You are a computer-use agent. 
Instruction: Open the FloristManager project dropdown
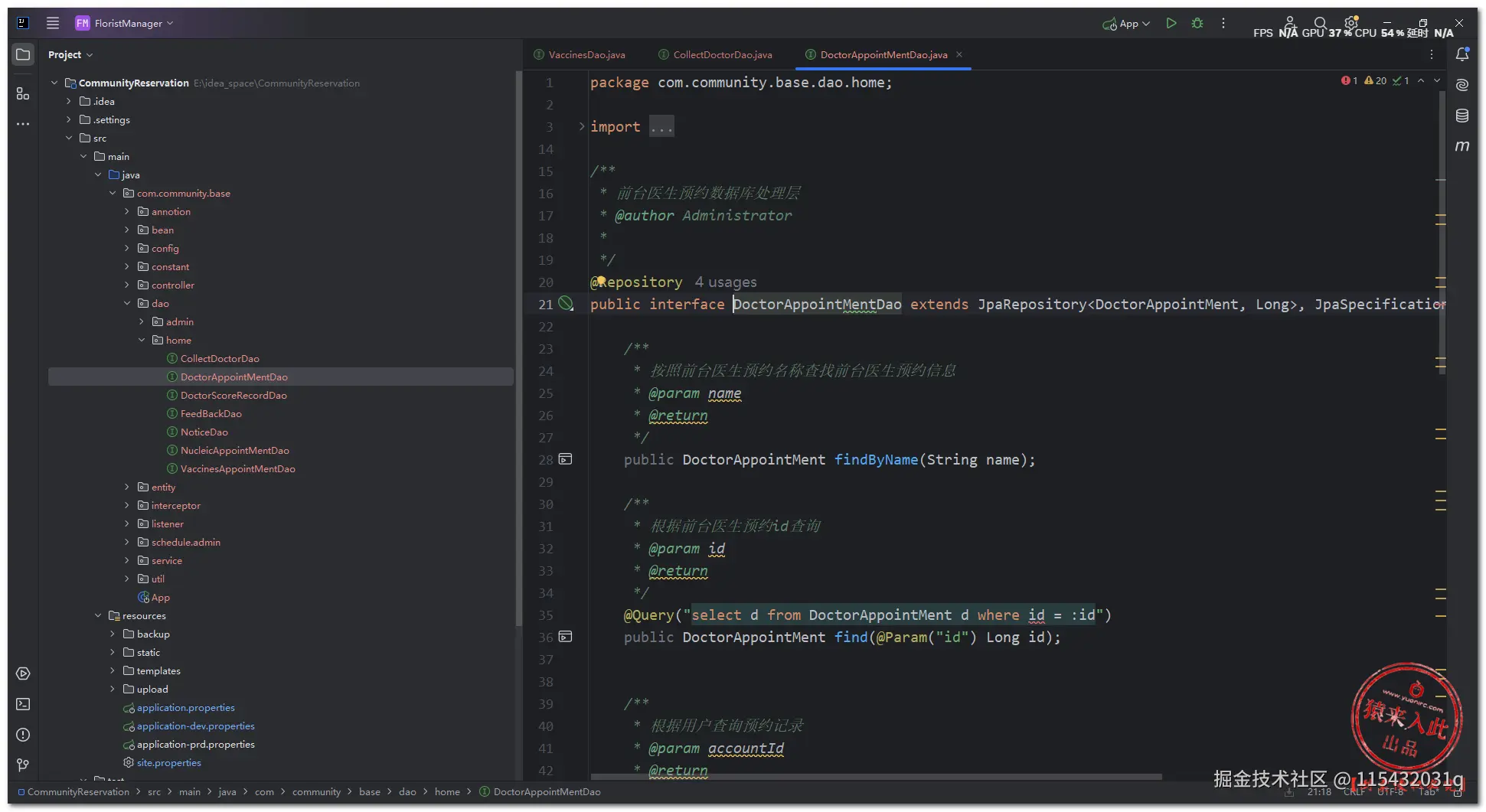tap(125, 23)
